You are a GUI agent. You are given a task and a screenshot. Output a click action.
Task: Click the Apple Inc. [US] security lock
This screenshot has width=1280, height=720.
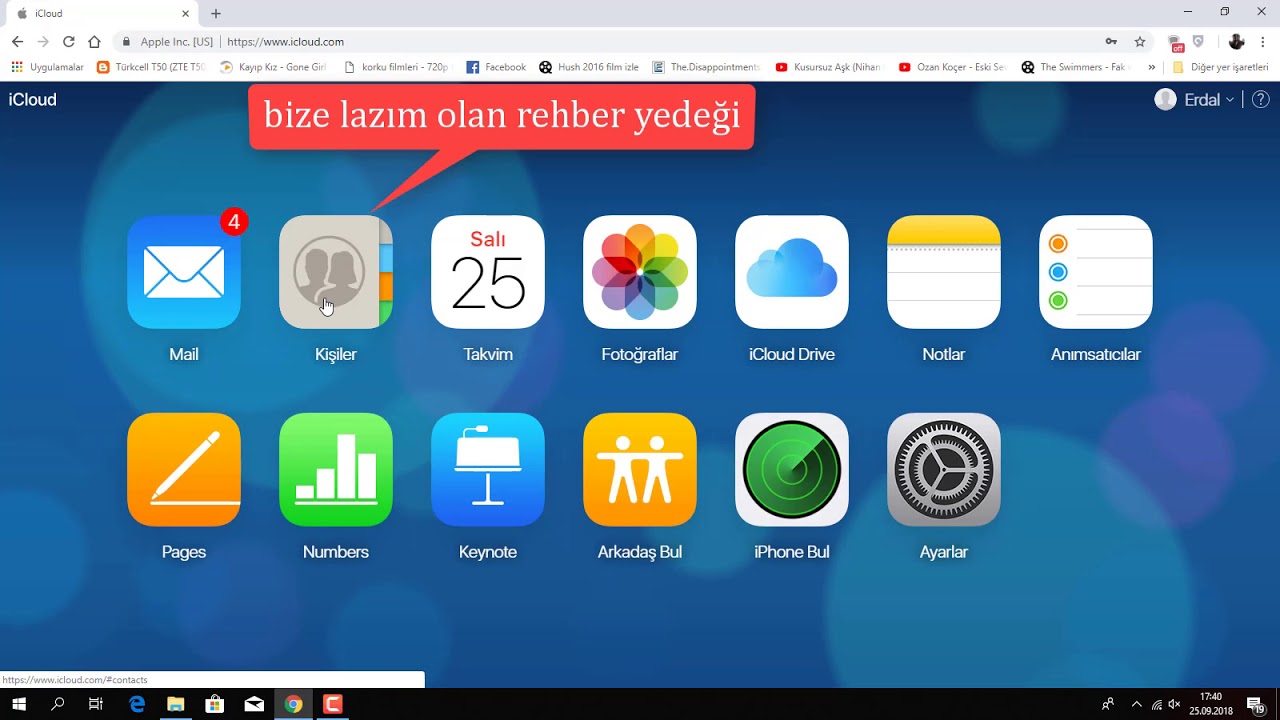[167, 42]
